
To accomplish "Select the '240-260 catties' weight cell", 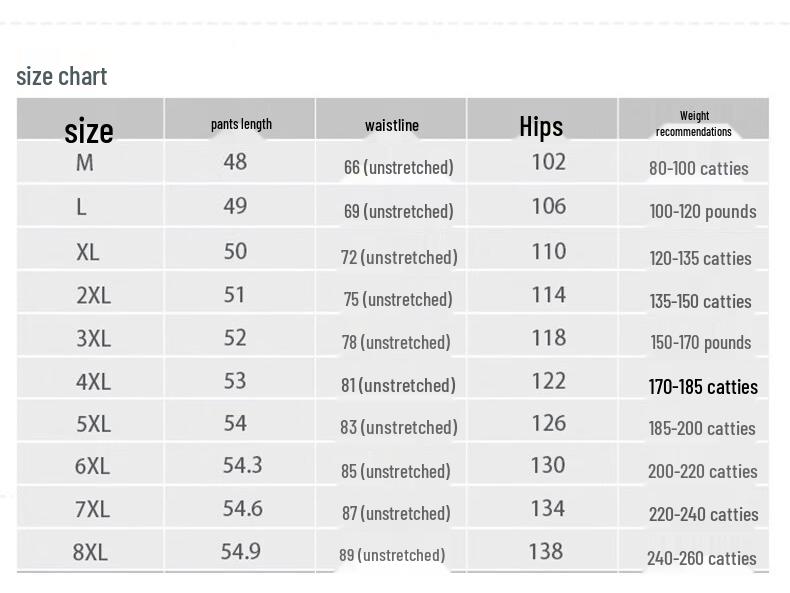I will tap(701, 559).
